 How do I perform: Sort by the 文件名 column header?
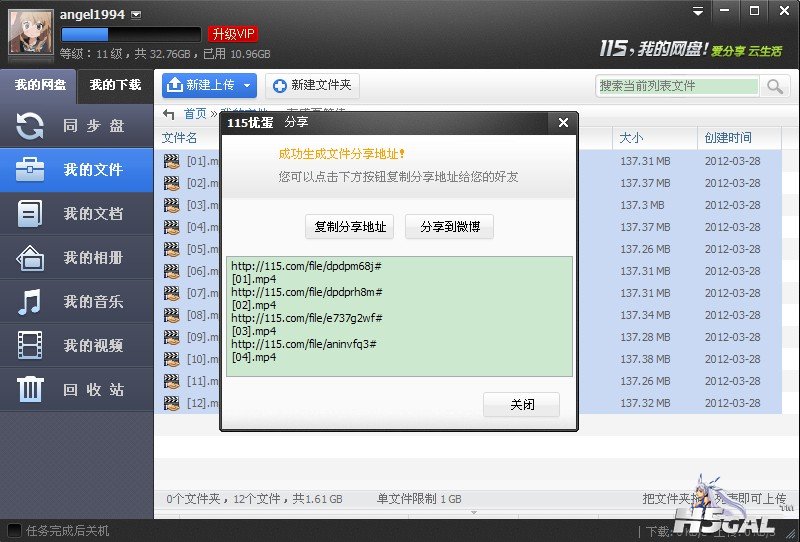[x=179, y=138]
